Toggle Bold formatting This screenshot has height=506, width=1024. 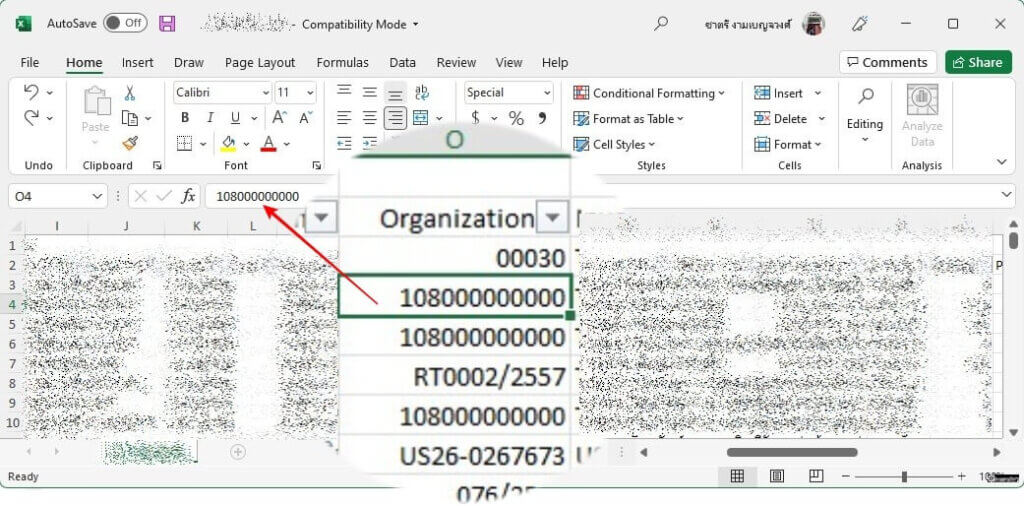click(x=185, y=118)
